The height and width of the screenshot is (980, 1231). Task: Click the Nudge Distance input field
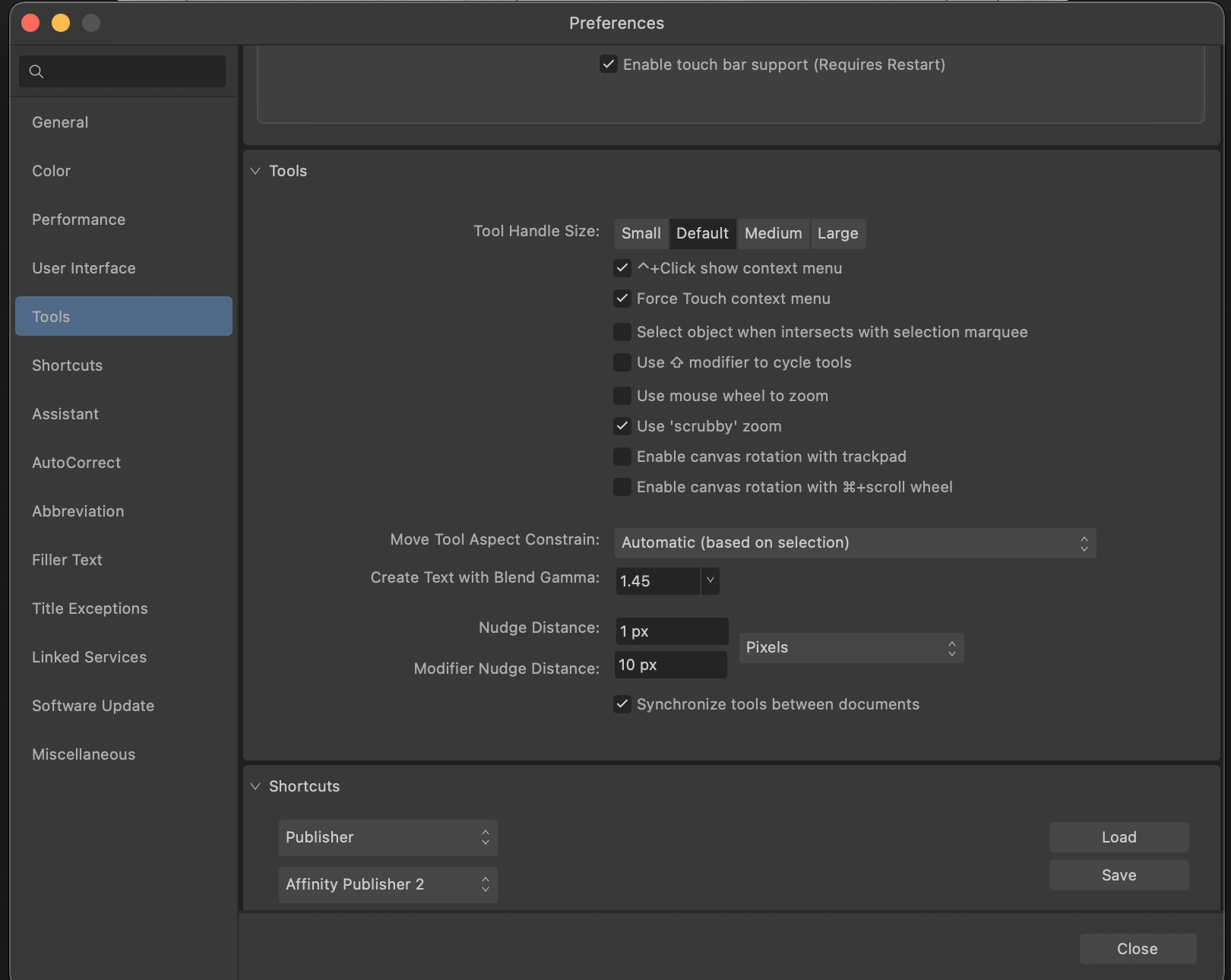[x=671, y=631]
